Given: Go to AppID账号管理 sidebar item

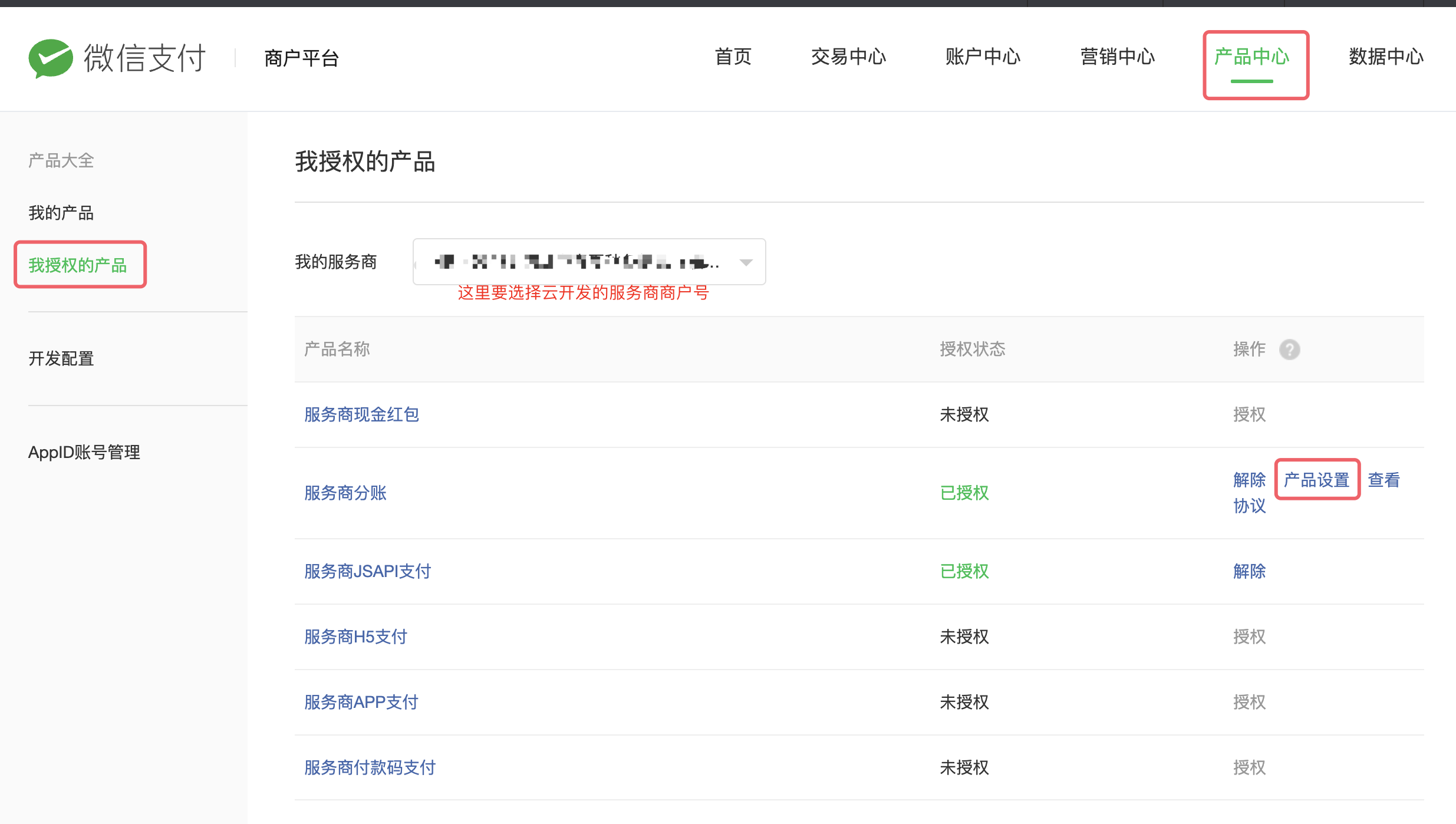Looking at the screenshot, I should coord(84,452).
